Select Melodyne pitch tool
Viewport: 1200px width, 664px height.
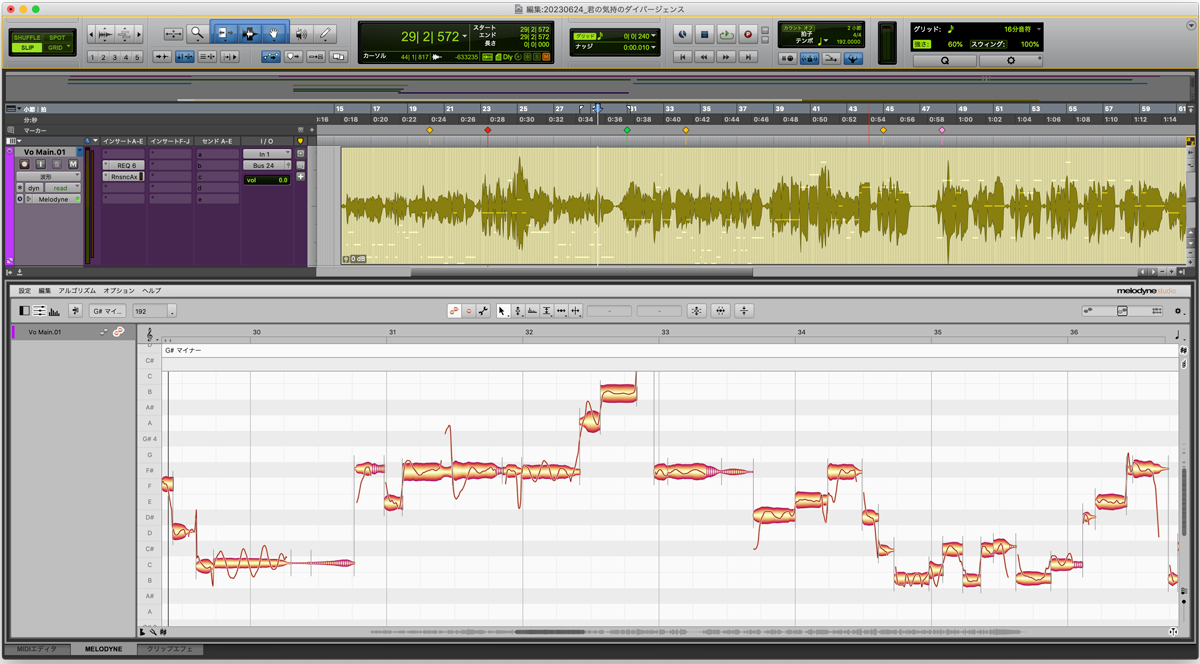point(518,311)
